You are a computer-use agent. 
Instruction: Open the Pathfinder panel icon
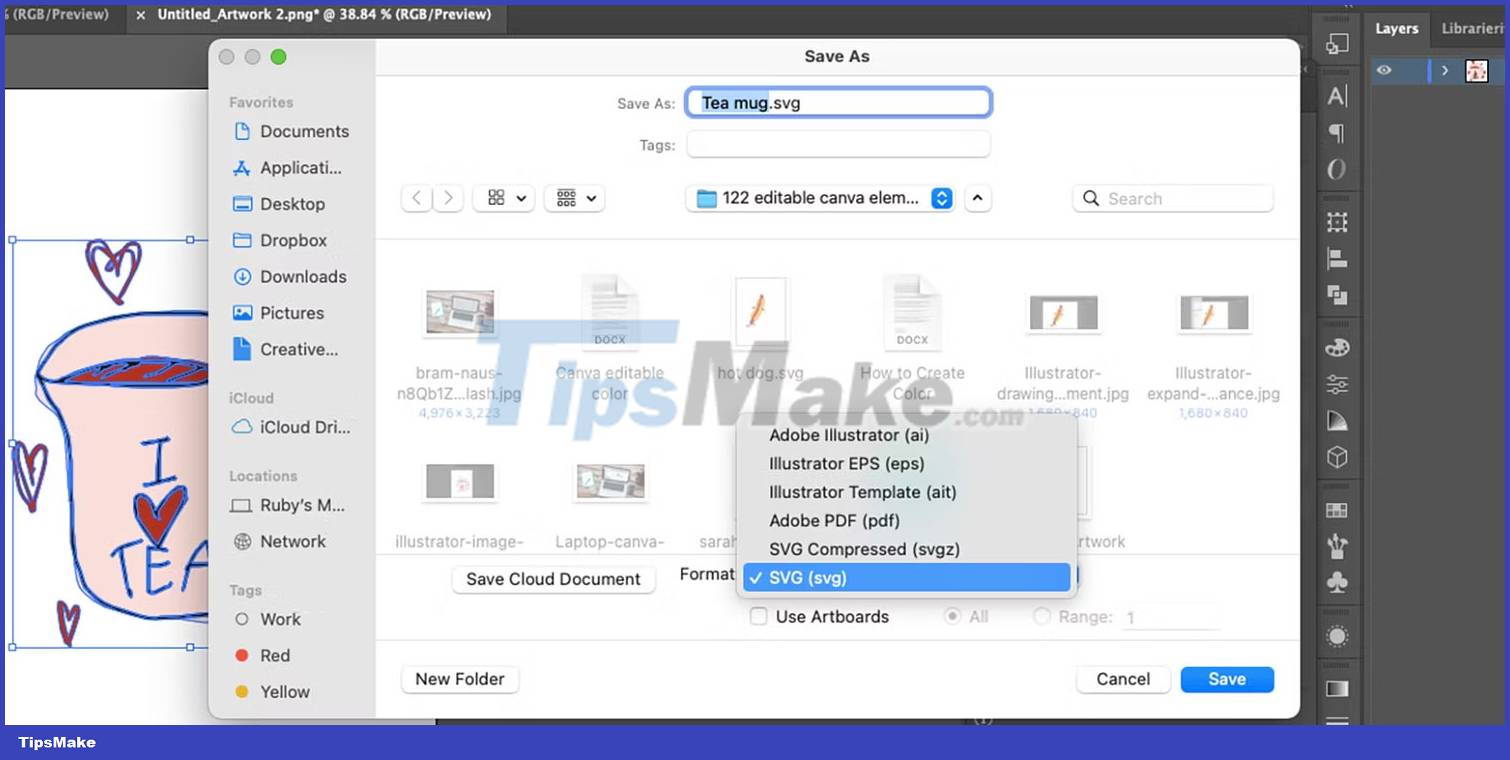(1337, 294)
